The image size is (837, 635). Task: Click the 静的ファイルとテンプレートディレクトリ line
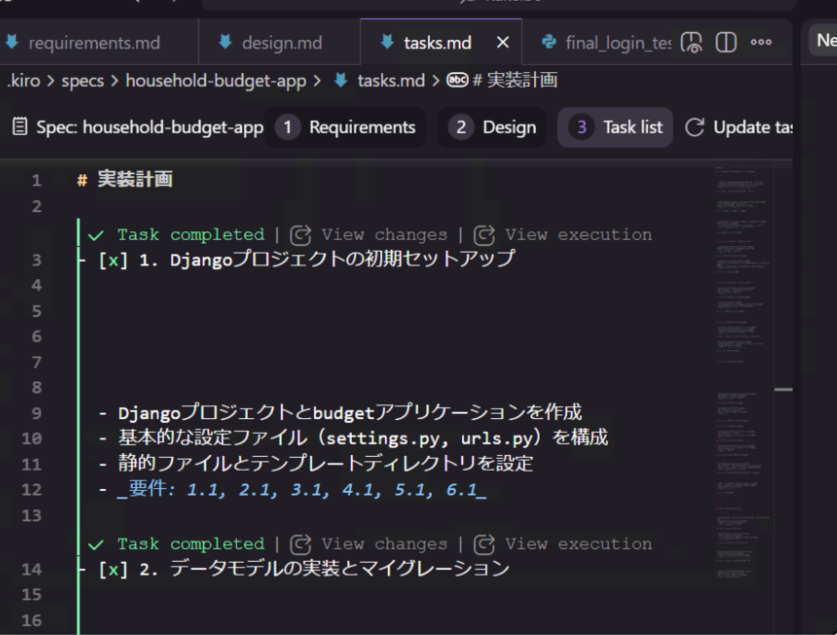316,464
